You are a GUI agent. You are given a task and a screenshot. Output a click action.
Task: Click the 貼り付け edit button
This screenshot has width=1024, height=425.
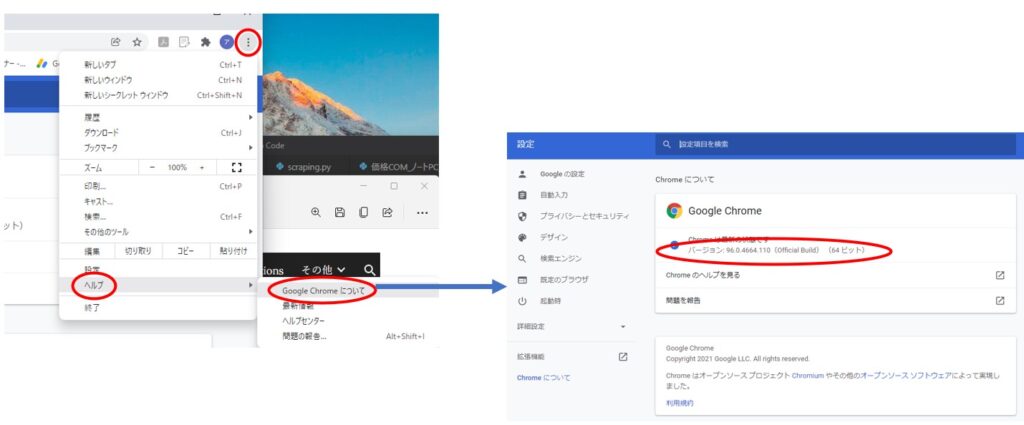(x=232, y=251)
